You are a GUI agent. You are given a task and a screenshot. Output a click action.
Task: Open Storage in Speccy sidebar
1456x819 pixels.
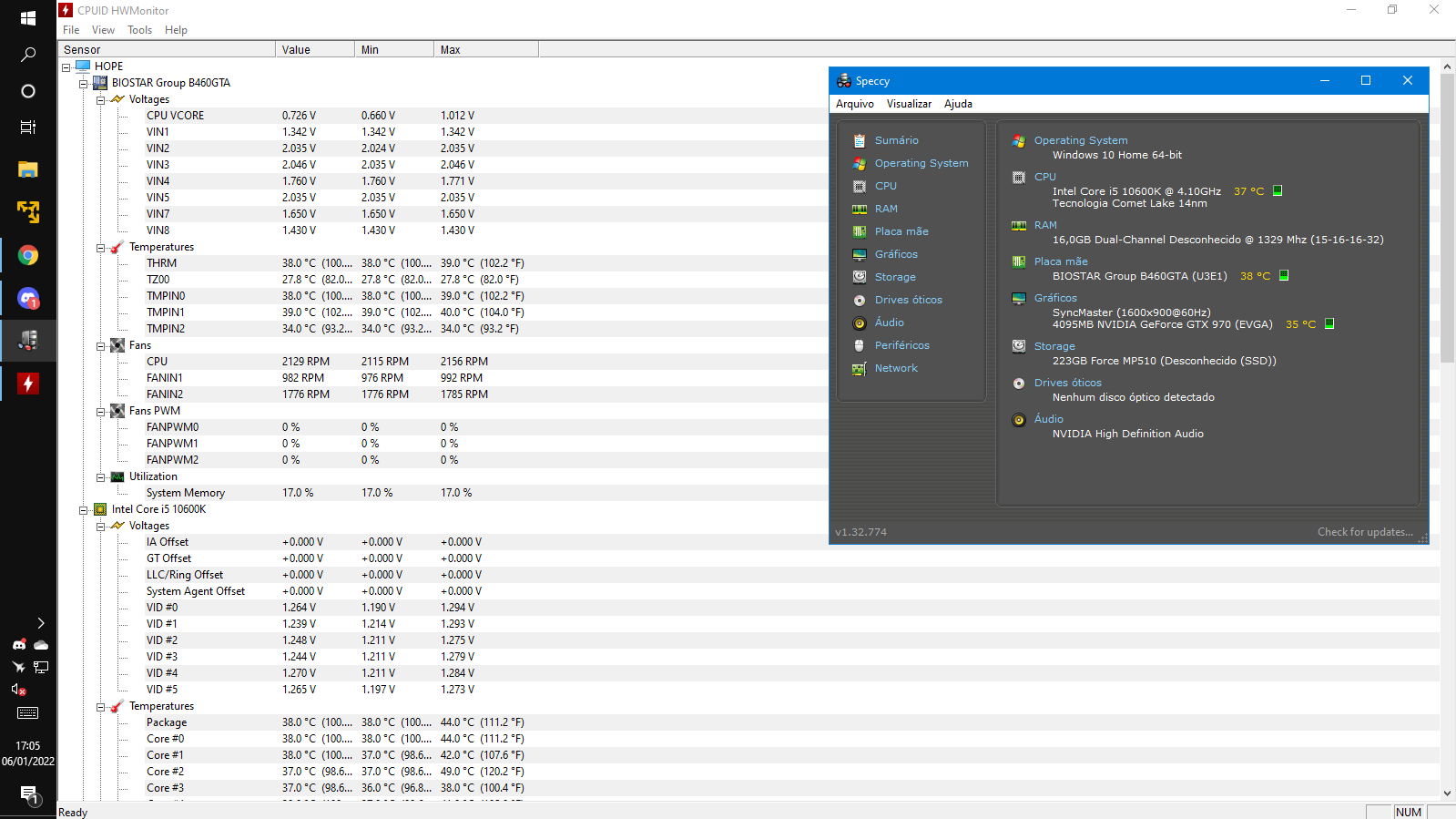(895, 277)
